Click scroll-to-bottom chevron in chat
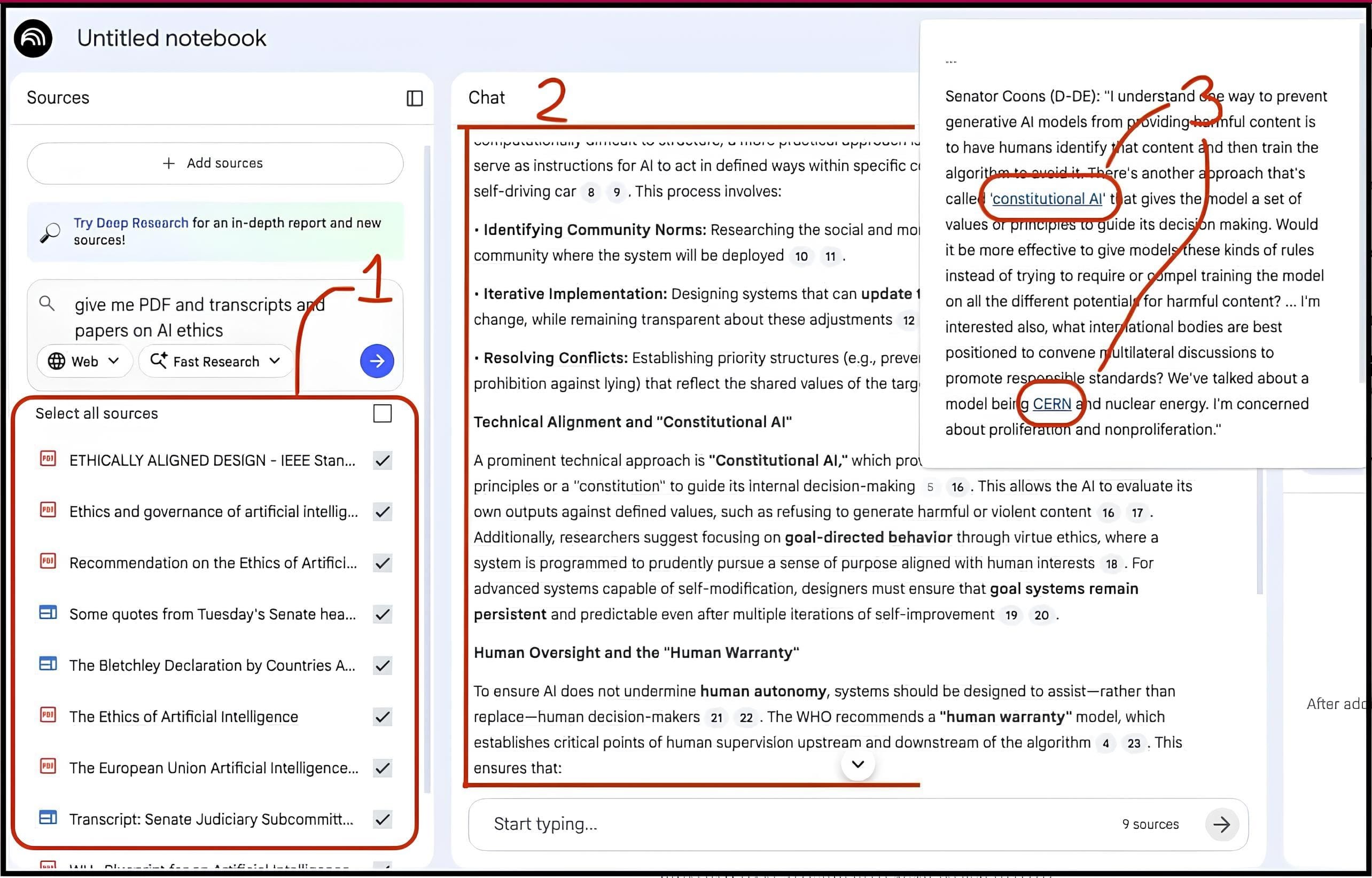 tap(857, 764)
